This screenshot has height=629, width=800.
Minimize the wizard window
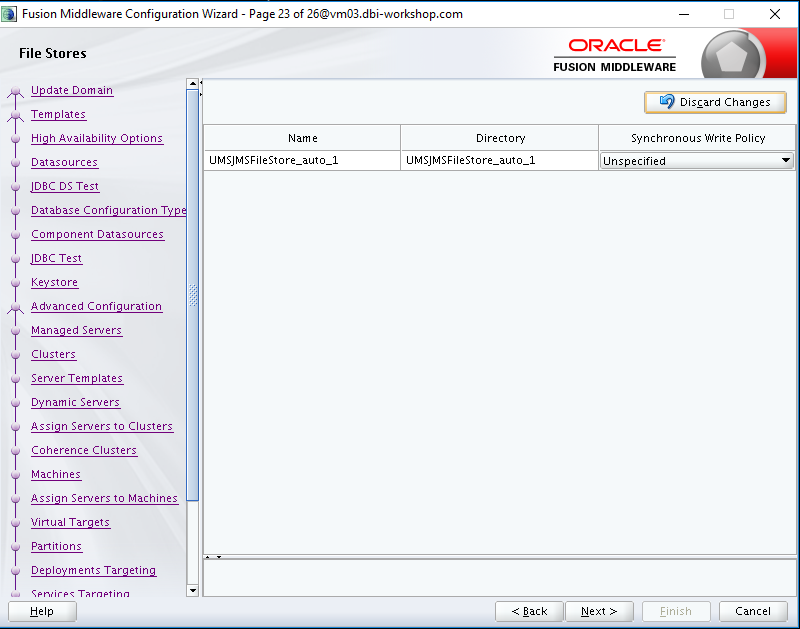pos(684,14)
